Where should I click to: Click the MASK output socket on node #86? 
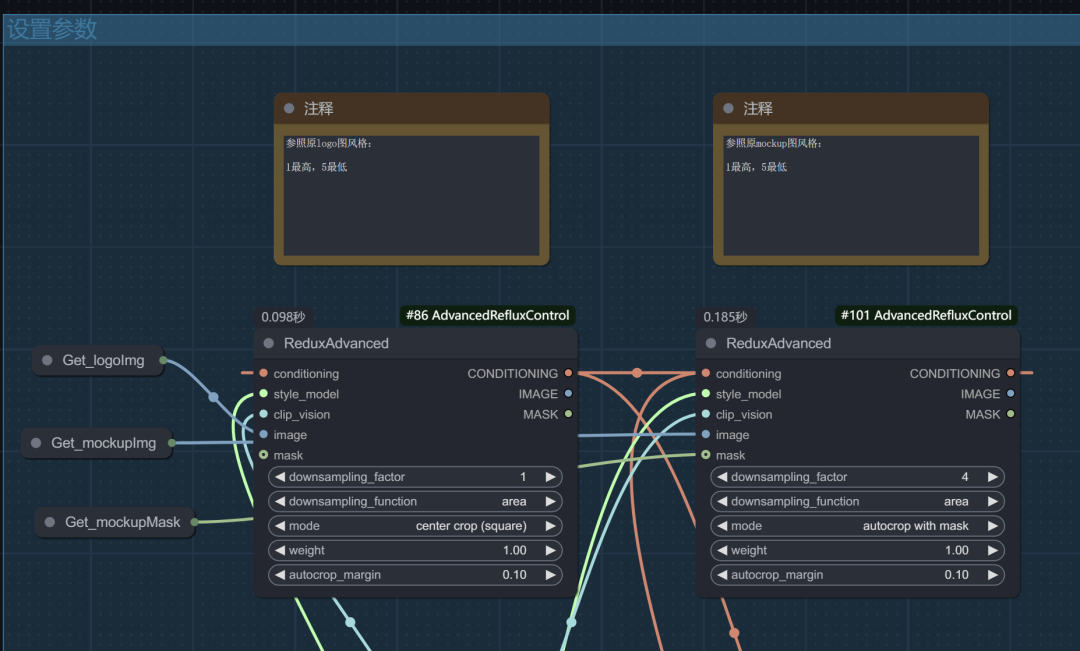point(567,413)
